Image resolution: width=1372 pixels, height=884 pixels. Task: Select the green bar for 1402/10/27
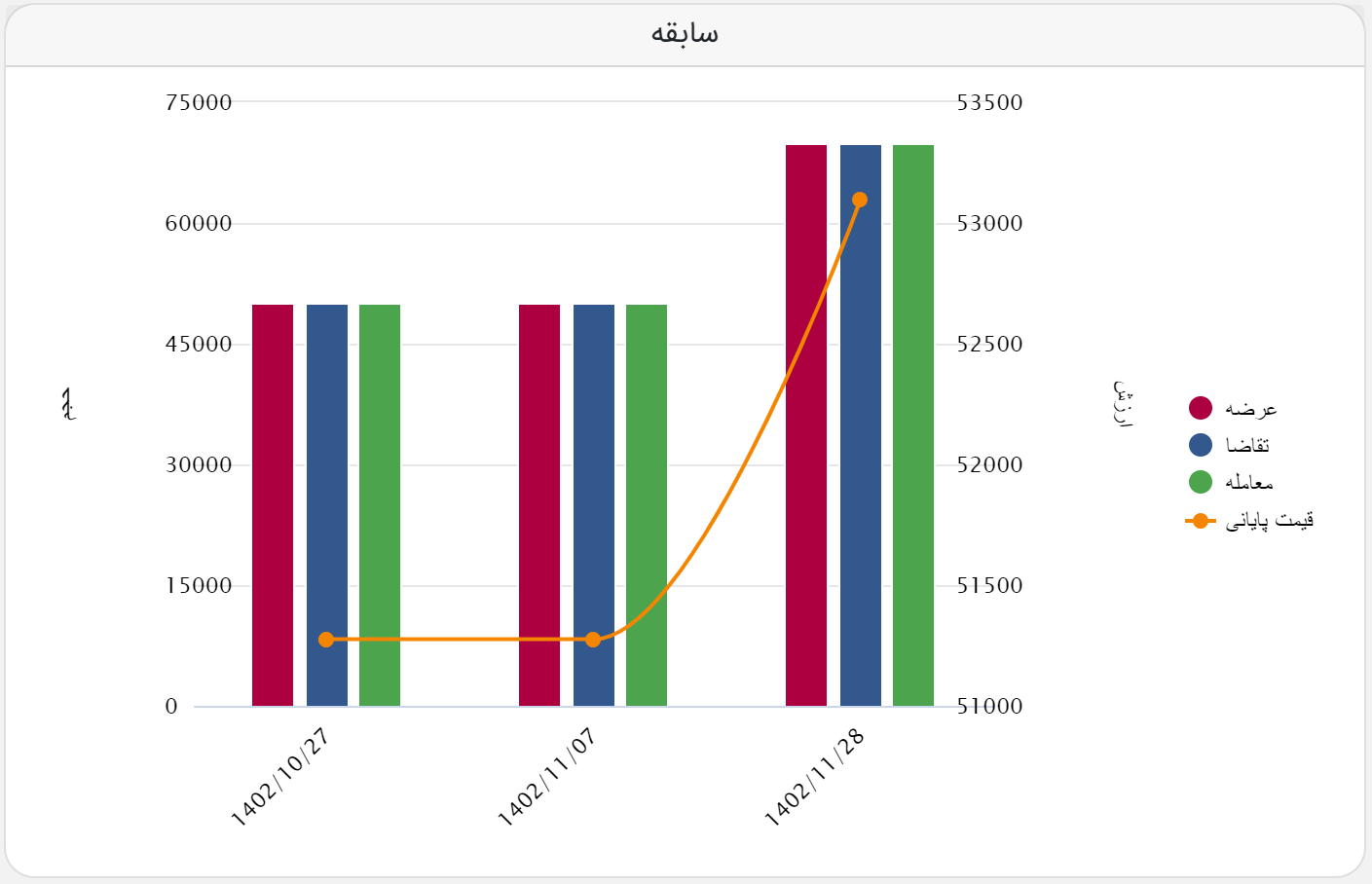[x=380, y=505]
